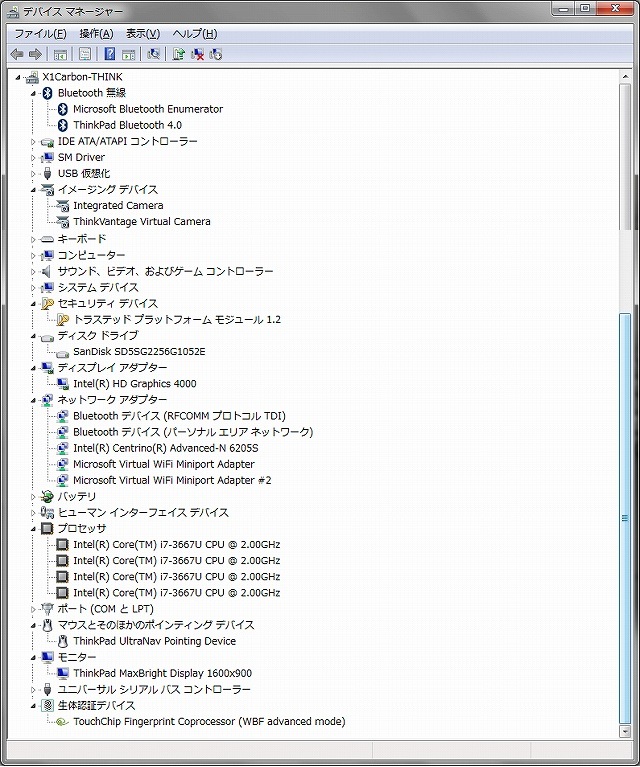Select the モニター category label
Viewport: 640px width, 767px height.
pos(77,657)
